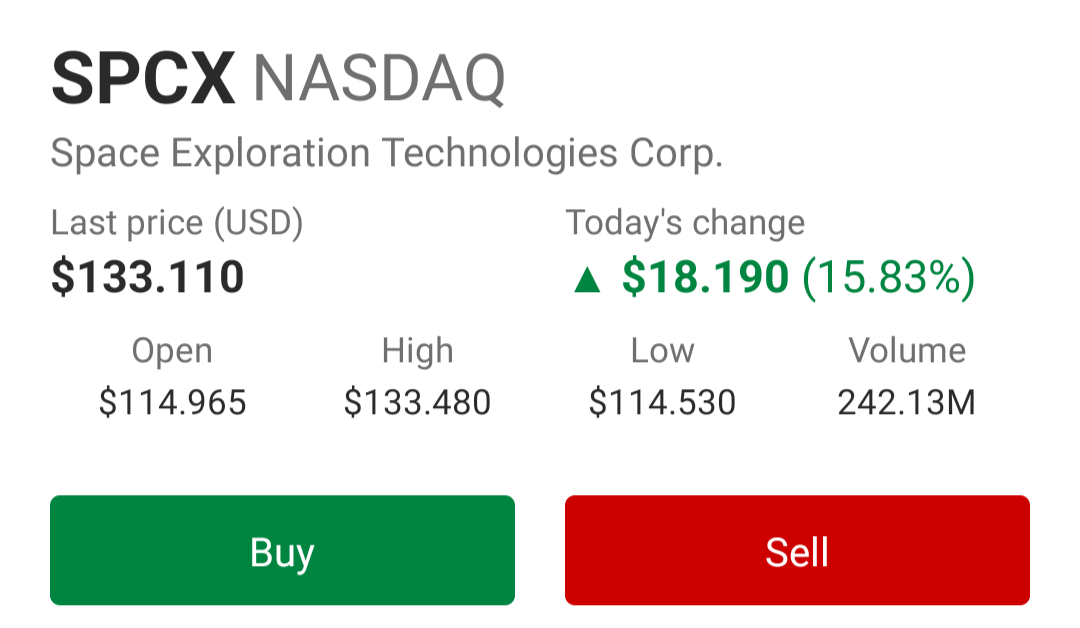Click the dollar sign of the last price
The width and height of the screenshot is (1080, 628).
63,278
